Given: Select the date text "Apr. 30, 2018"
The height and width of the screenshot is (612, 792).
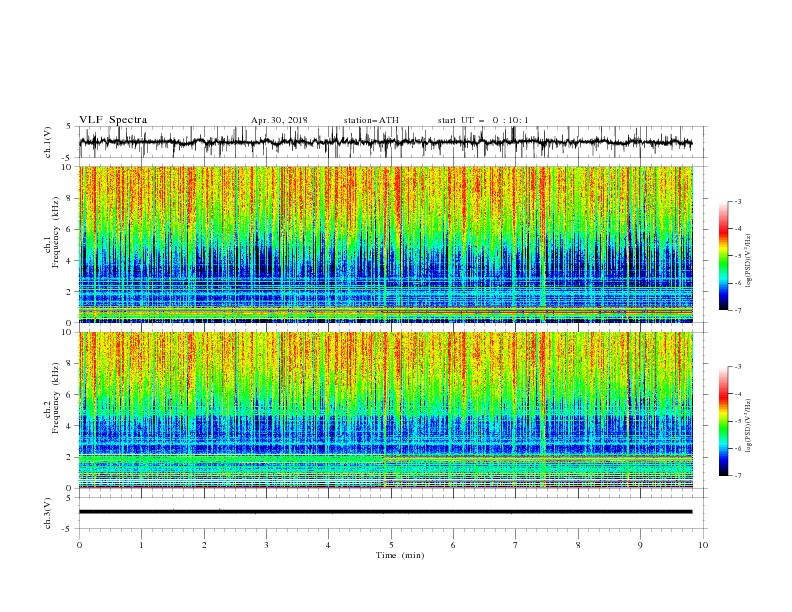Looking at the screenshot, I should tap(279, 120).
